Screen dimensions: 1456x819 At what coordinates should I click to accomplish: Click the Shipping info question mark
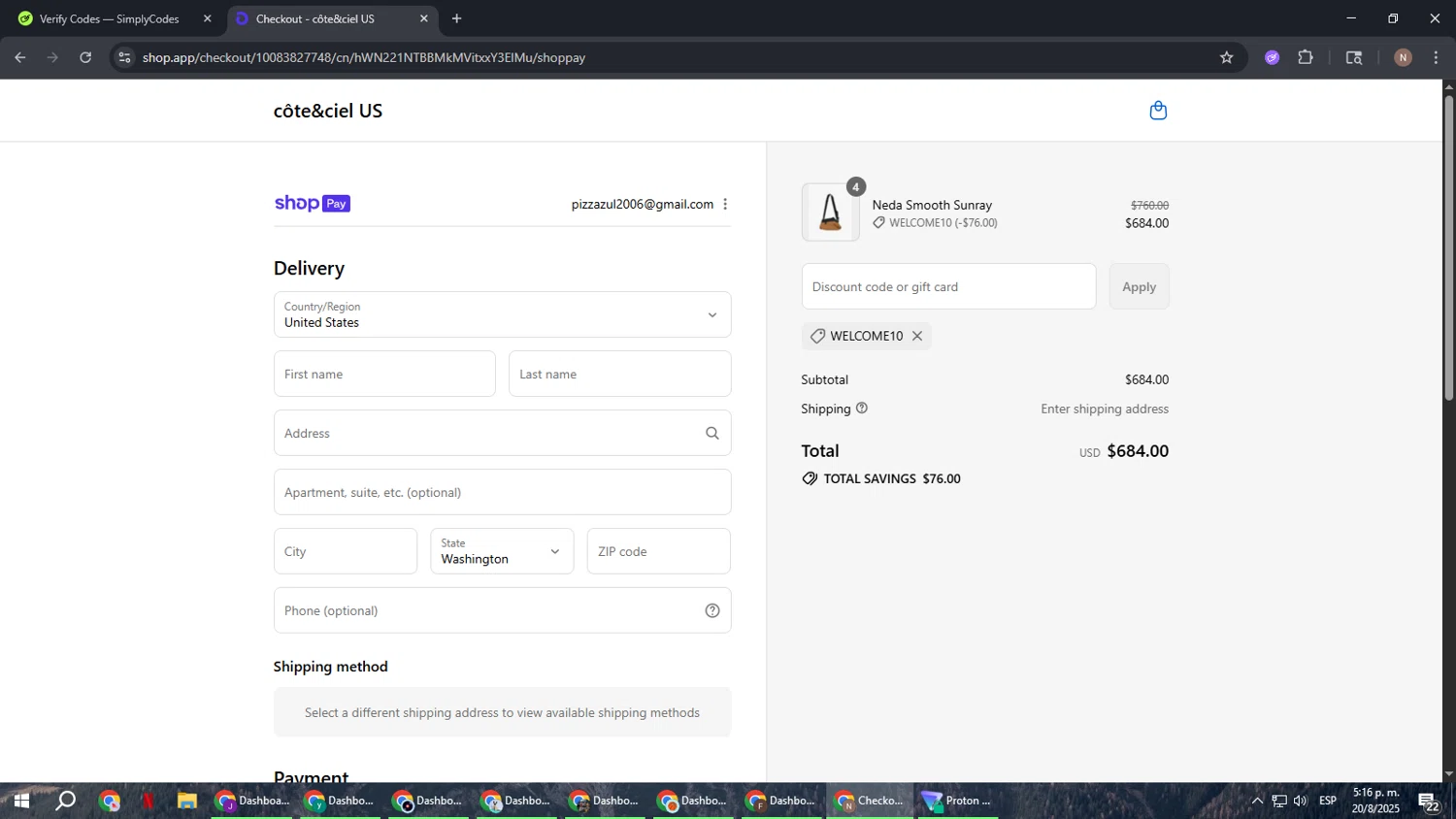pos(862,409)
